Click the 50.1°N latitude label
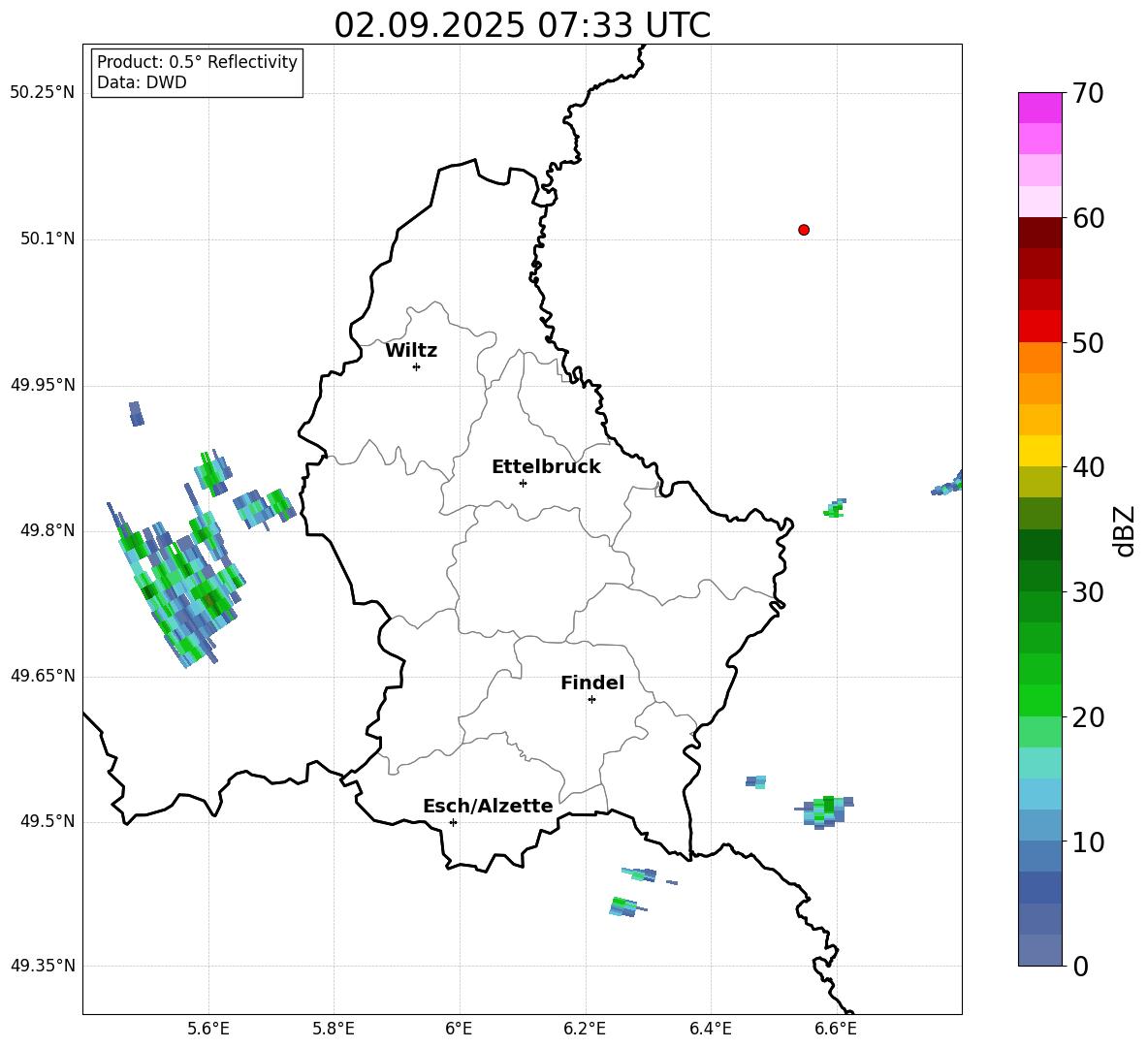 [48, 239]
